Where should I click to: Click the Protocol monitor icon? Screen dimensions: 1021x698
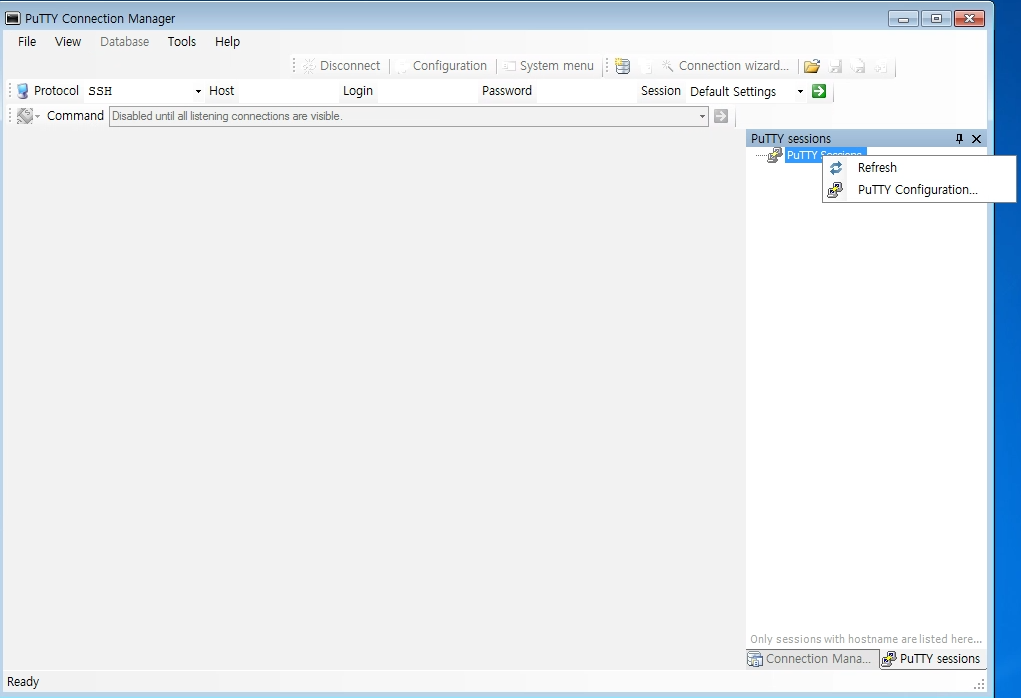pyautogui.click(x=23, y=91)
